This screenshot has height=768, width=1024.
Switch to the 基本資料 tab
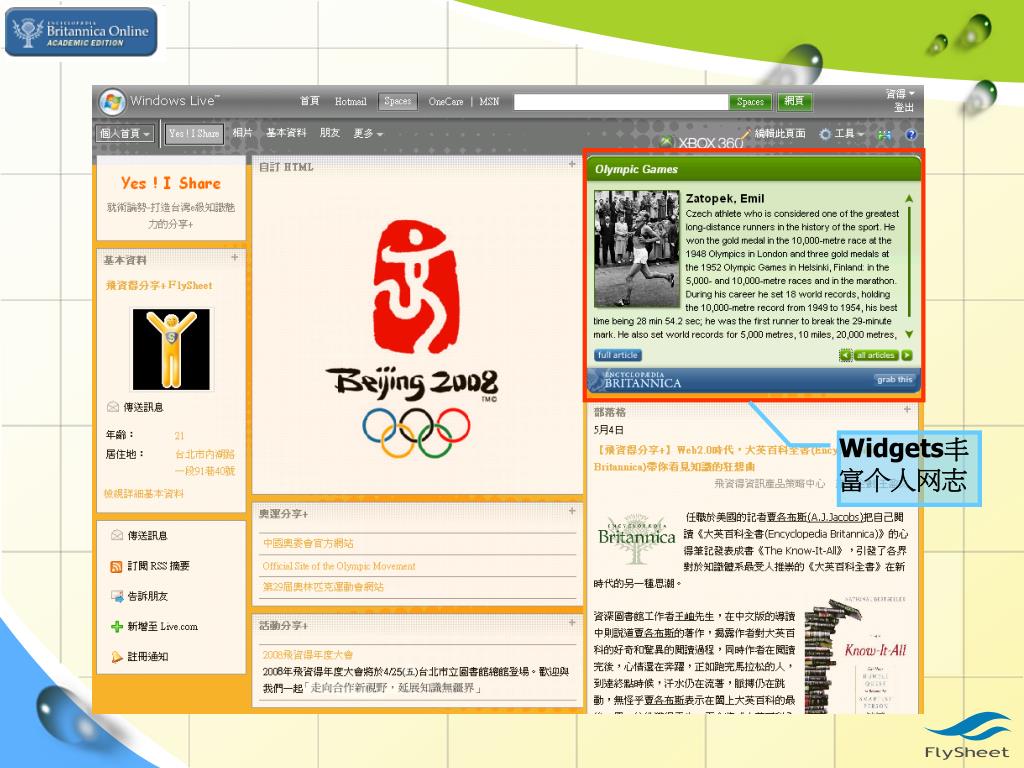(x=286, y=133)
